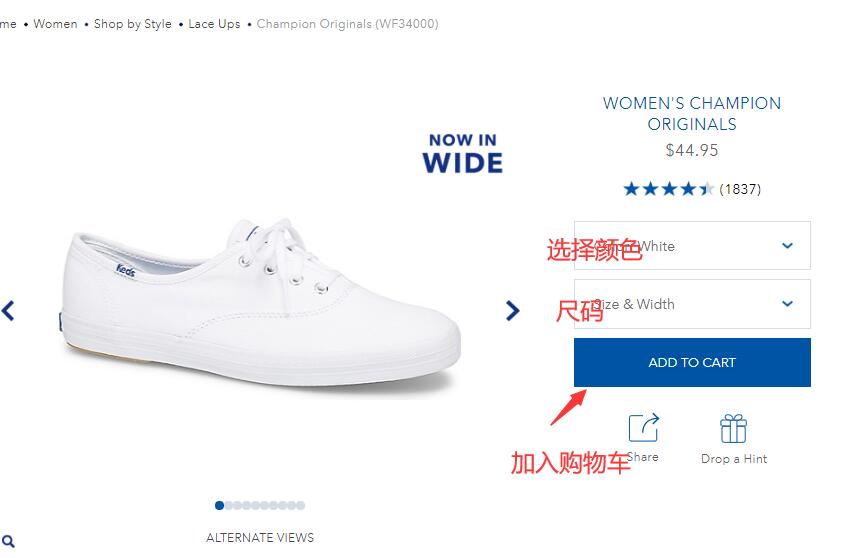
Task: Click the magnifier zoom icon
Action: point(8,541)
